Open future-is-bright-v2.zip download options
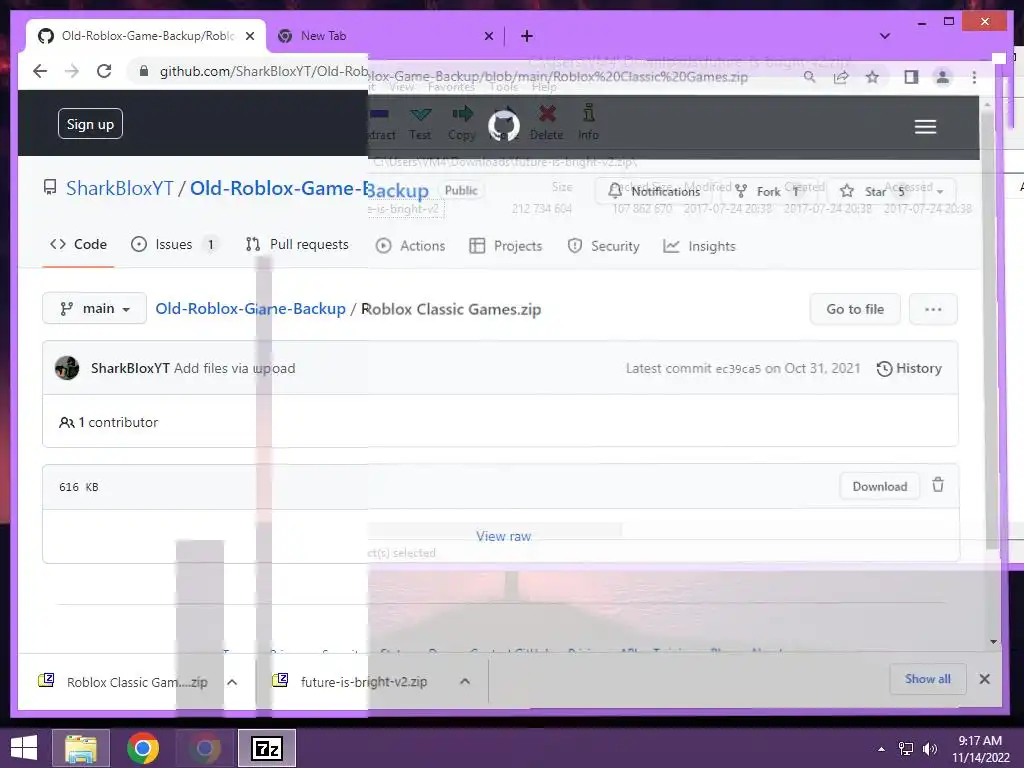This screenshot has width=1024, height=768. click(465, 681)
